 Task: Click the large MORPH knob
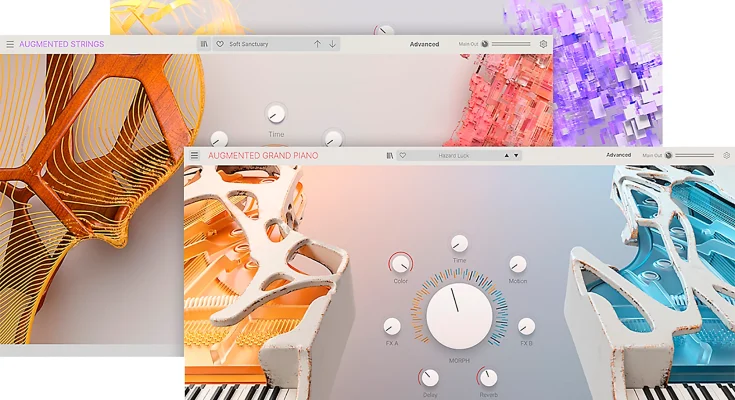pyautogui.click(x=459, y=314)
